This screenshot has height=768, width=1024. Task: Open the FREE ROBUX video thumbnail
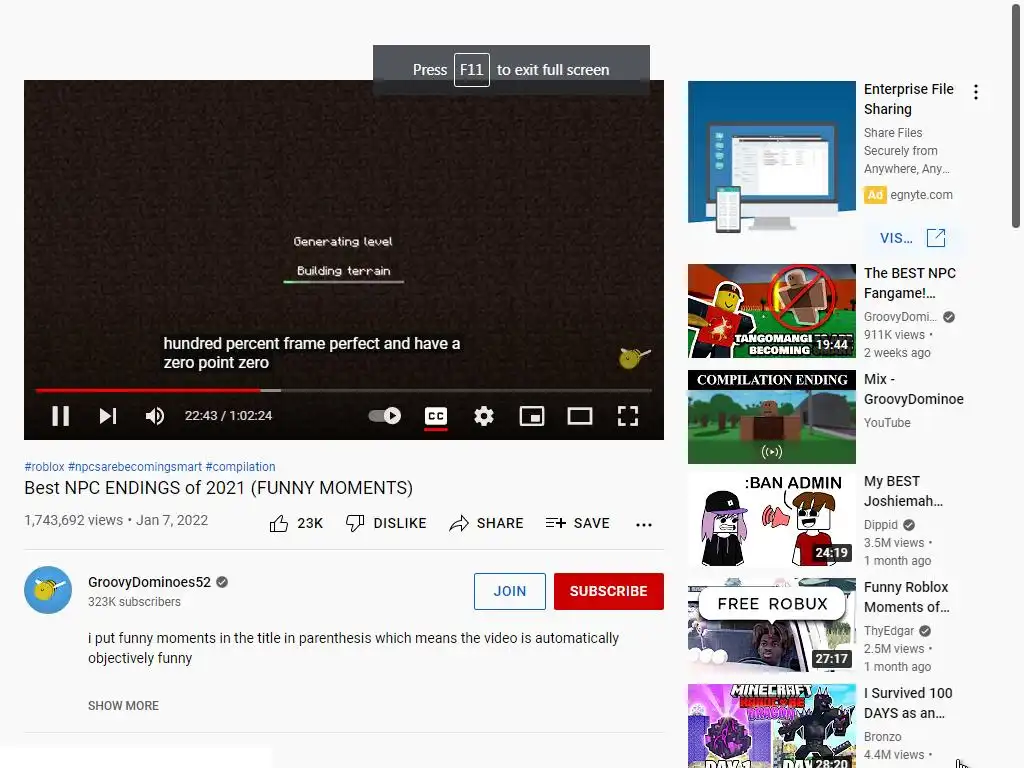[x=772, y=625]
